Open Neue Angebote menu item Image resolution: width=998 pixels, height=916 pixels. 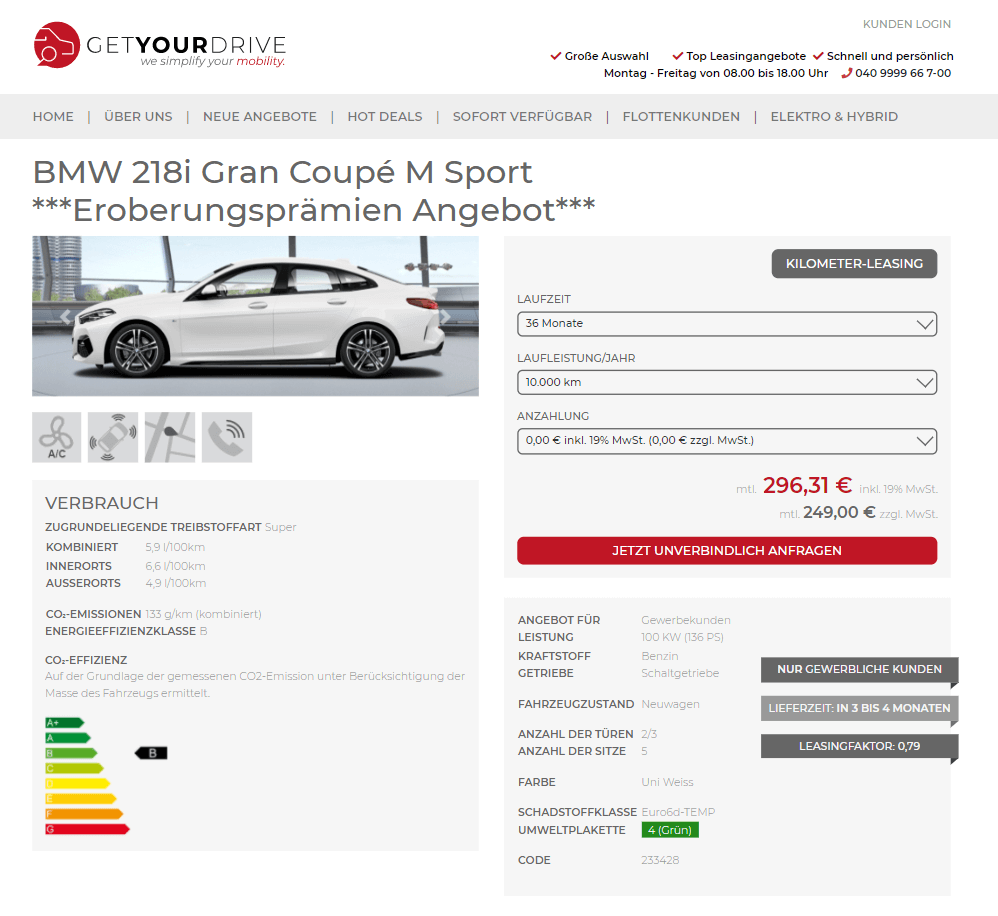260,116
